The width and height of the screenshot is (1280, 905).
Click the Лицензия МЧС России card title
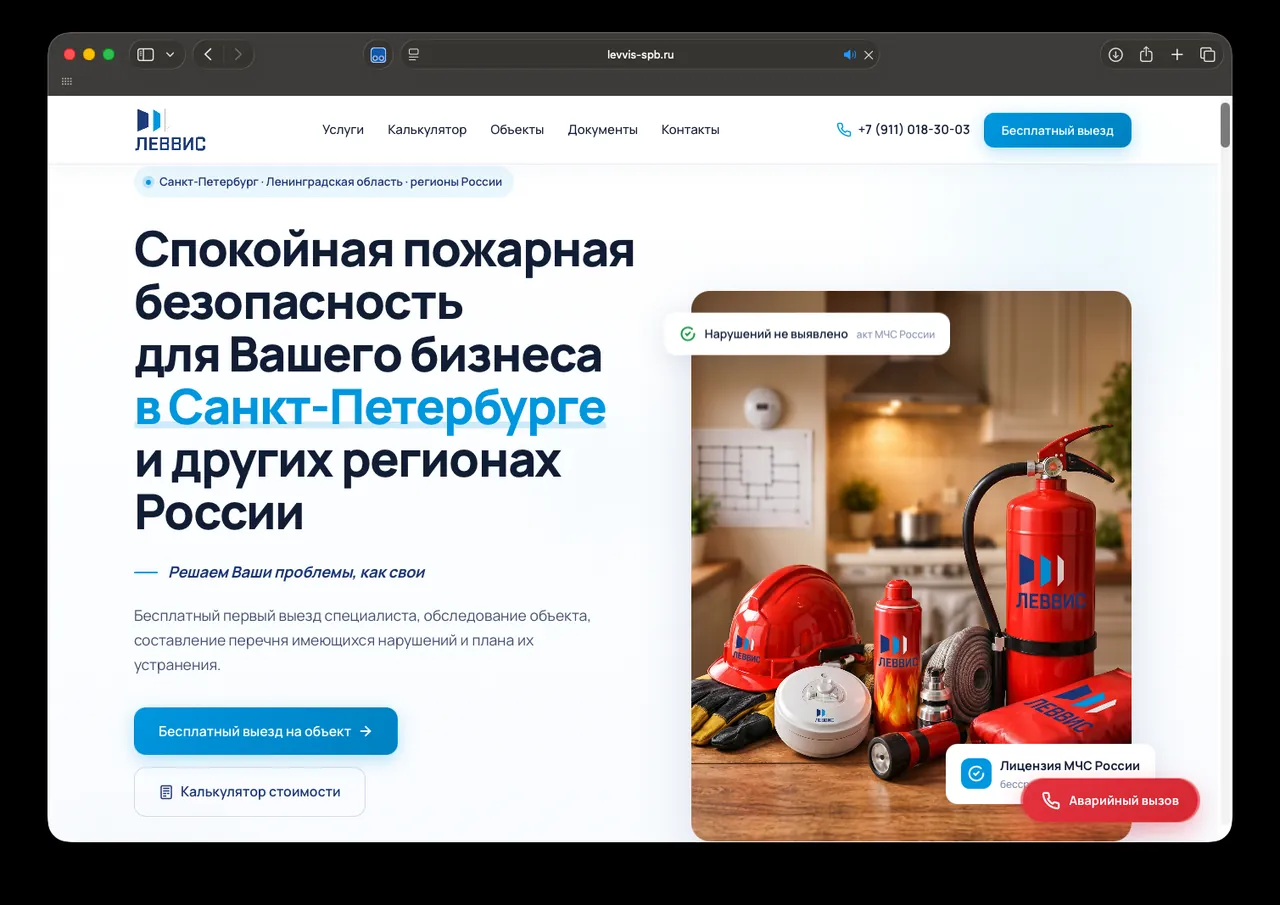click(x=1070, y=766)
